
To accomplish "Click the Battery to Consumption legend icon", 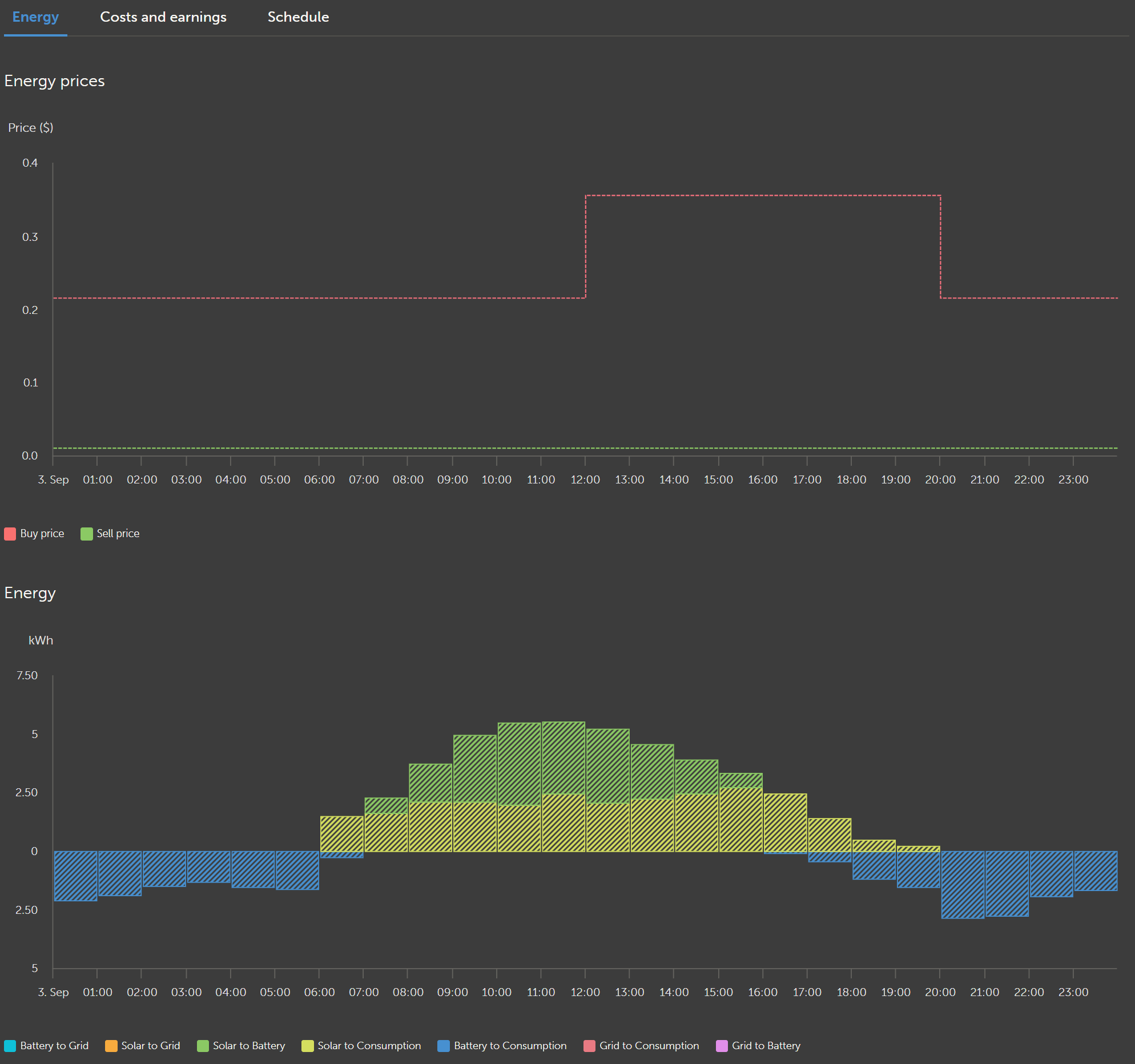I will [x=444, y=1046].
